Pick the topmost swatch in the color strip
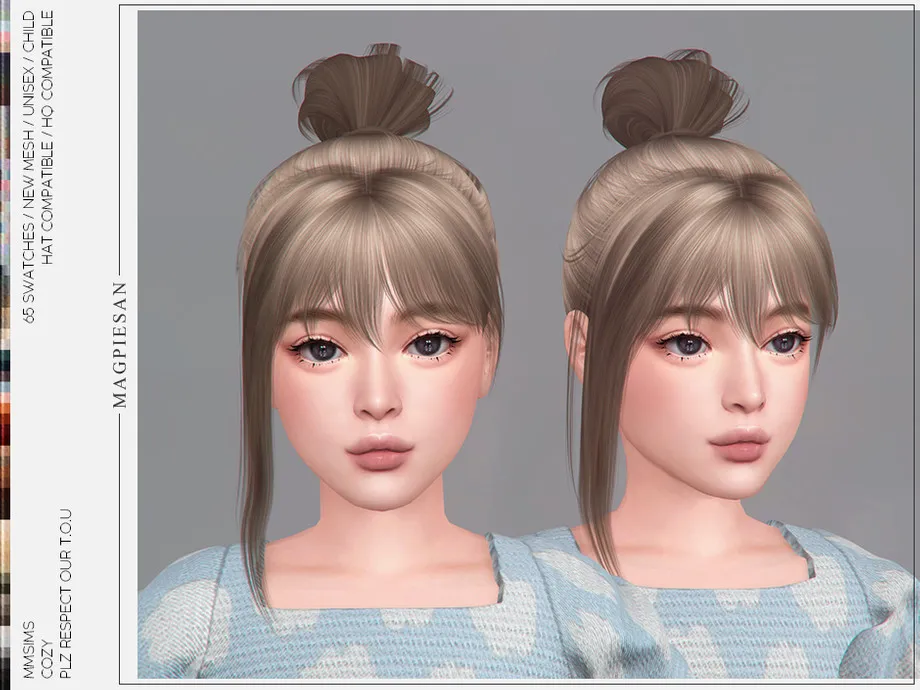The height and width of the screenshot is (690, 920). (x=5, y=5)
